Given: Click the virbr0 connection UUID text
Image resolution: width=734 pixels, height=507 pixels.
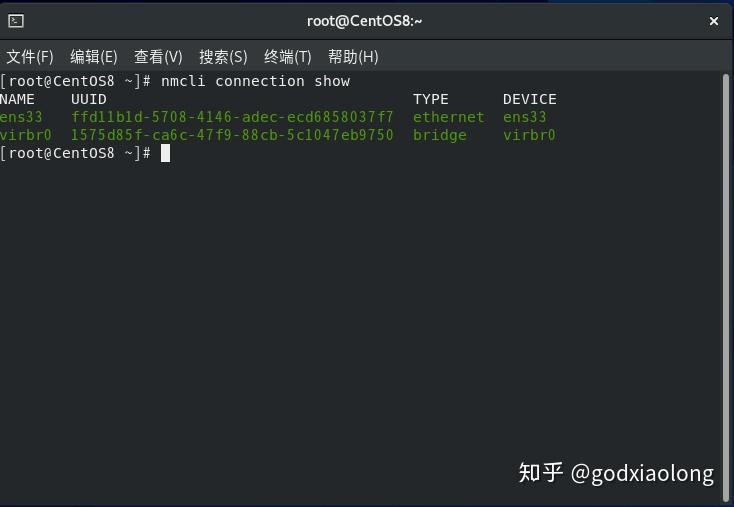Looking at the screenshot, I should pyautogui.click(x=232, y=135).
